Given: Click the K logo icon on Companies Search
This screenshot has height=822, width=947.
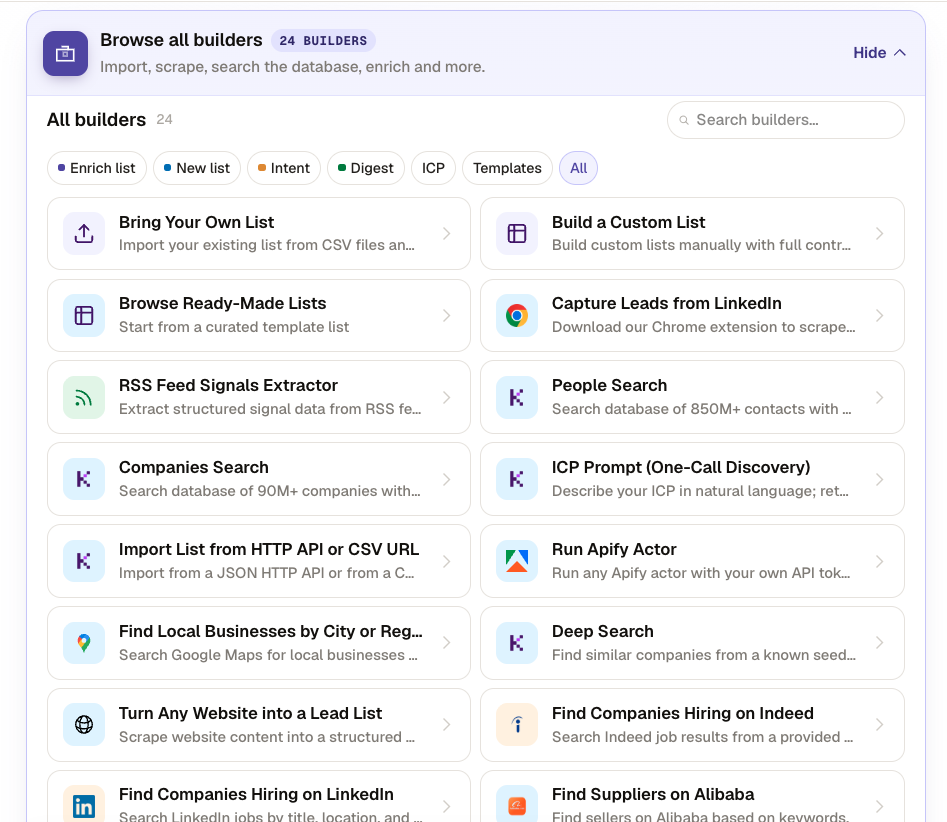Looking at the screenshot, I should (84, 480).
